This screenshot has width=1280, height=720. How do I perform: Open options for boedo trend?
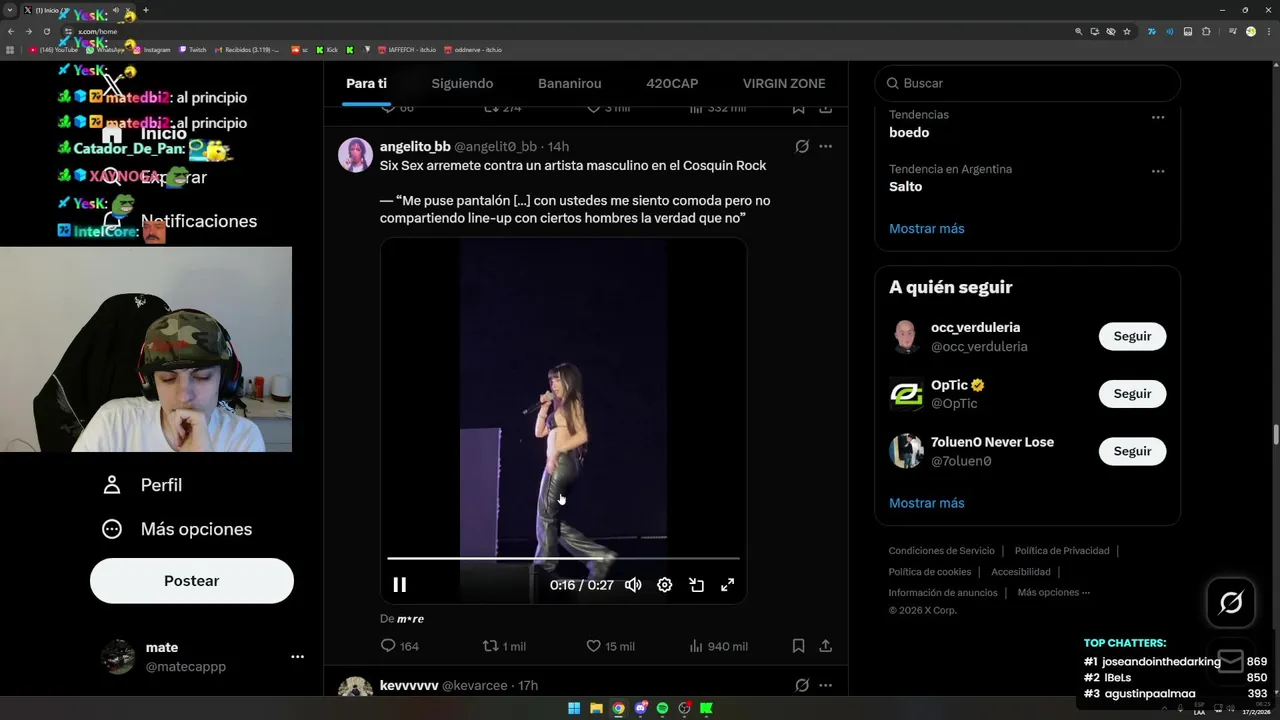(1158, 117)
